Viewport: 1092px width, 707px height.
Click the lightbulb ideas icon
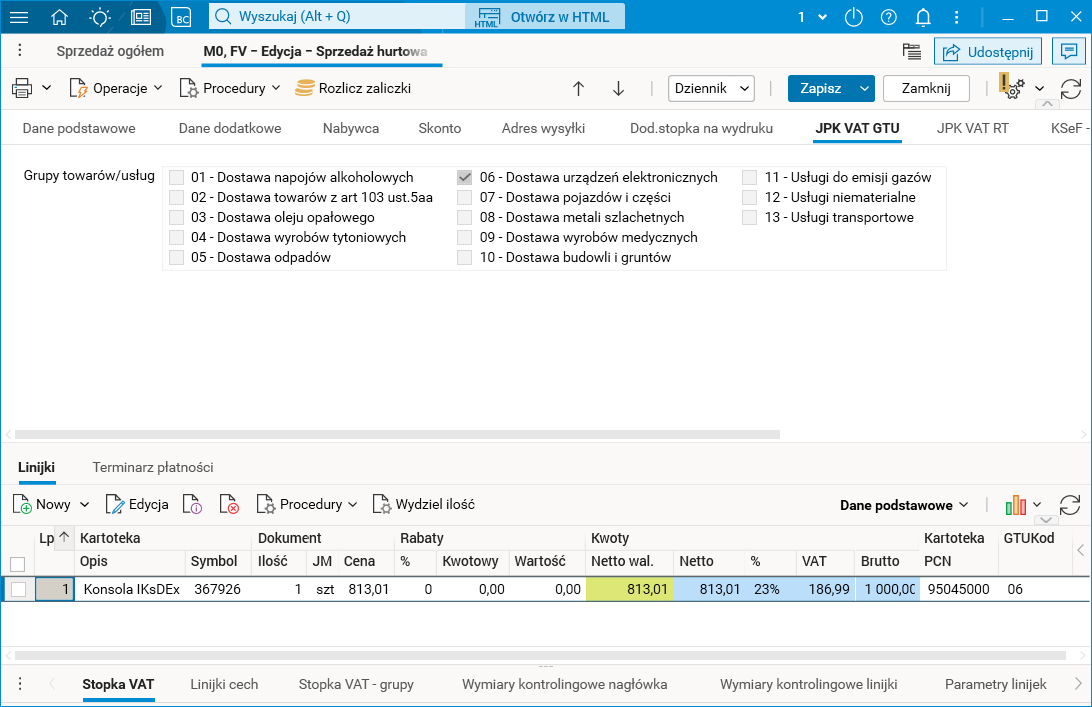coord(100,17)
